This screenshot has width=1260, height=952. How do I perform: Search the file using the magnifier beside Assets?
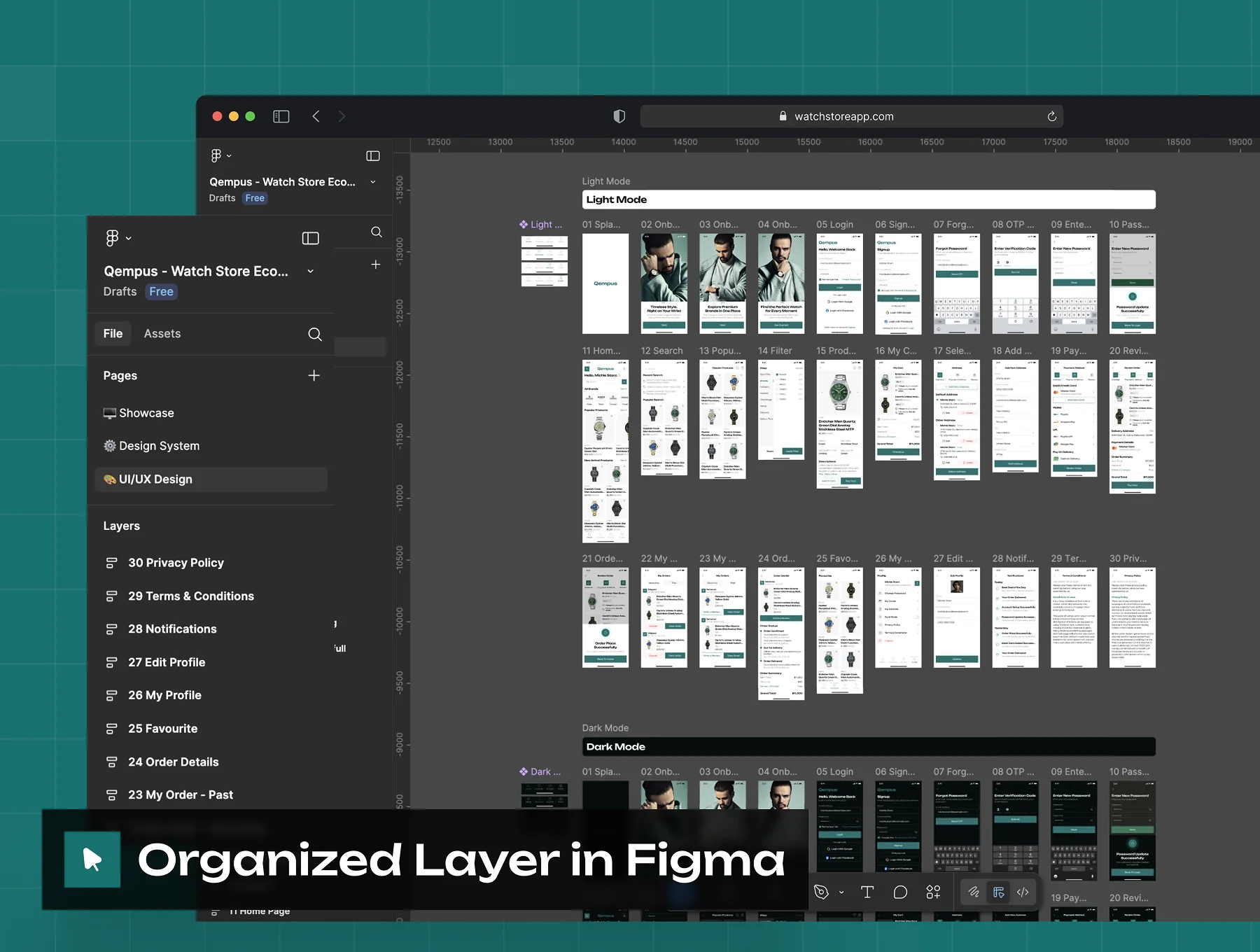315,334
